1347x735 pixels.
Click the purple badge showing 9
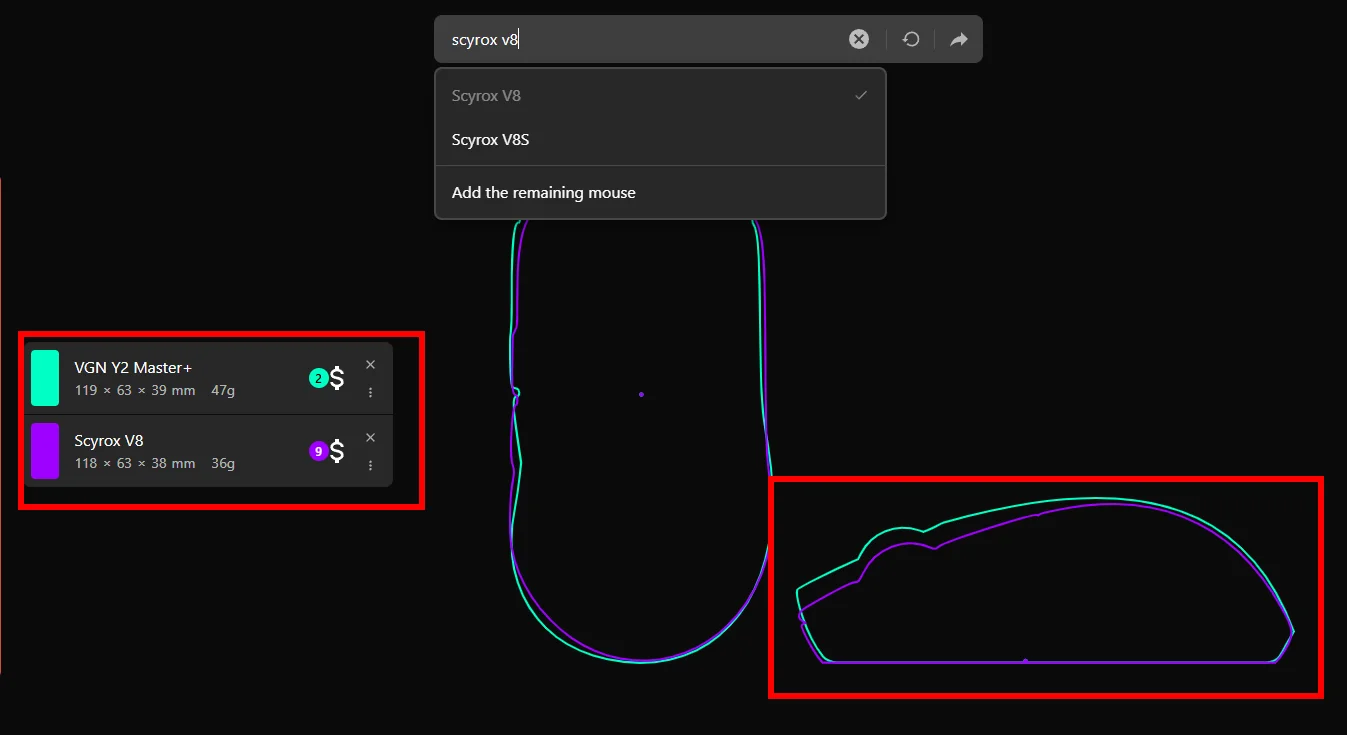(x=318, y=451)
